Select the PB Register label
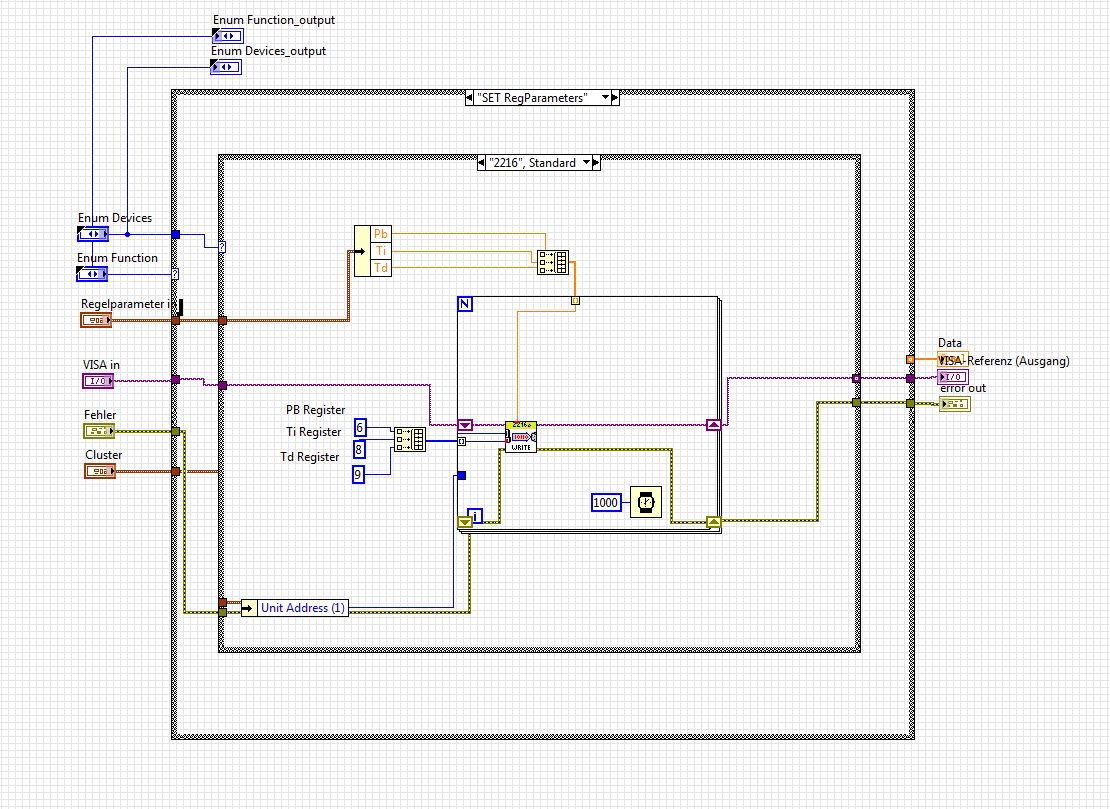Viewport: 1110px width, 809px height. 315,410
